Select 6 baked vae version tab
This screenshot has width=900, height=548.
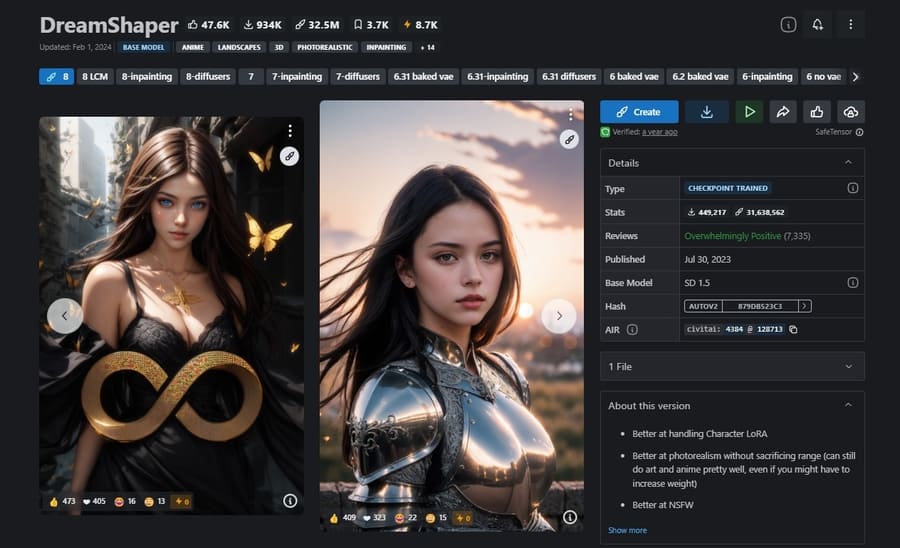click(634, 76)
